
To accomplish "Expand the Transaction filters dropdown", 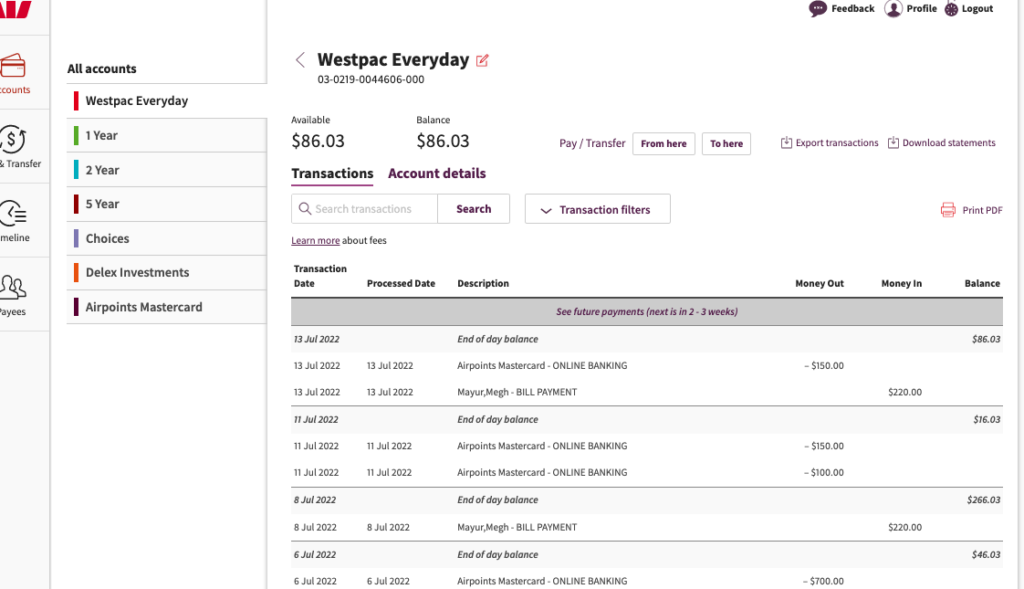I will 597,210.
